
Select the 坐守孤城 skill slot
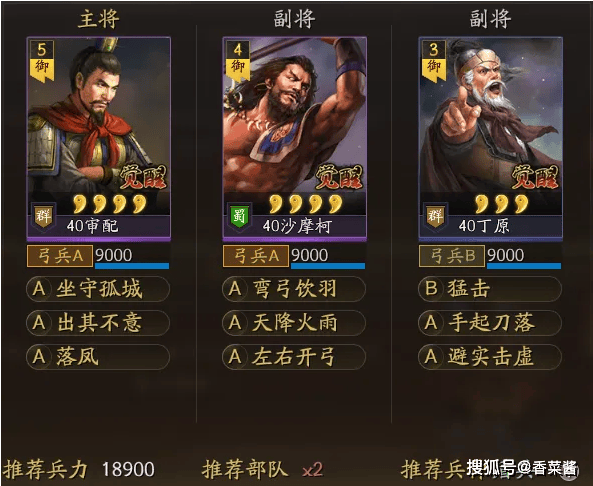[98, 289]
